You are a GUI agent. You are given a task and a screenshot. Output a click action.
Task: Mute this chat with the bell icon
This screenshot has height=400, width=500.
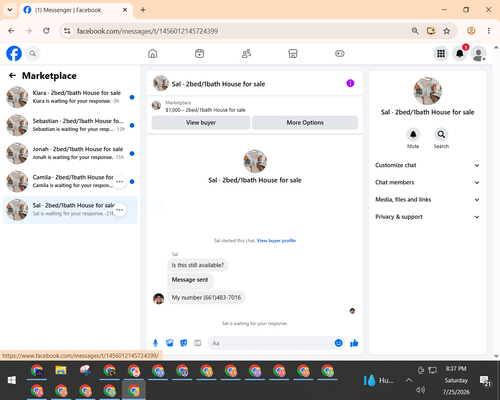413,135
